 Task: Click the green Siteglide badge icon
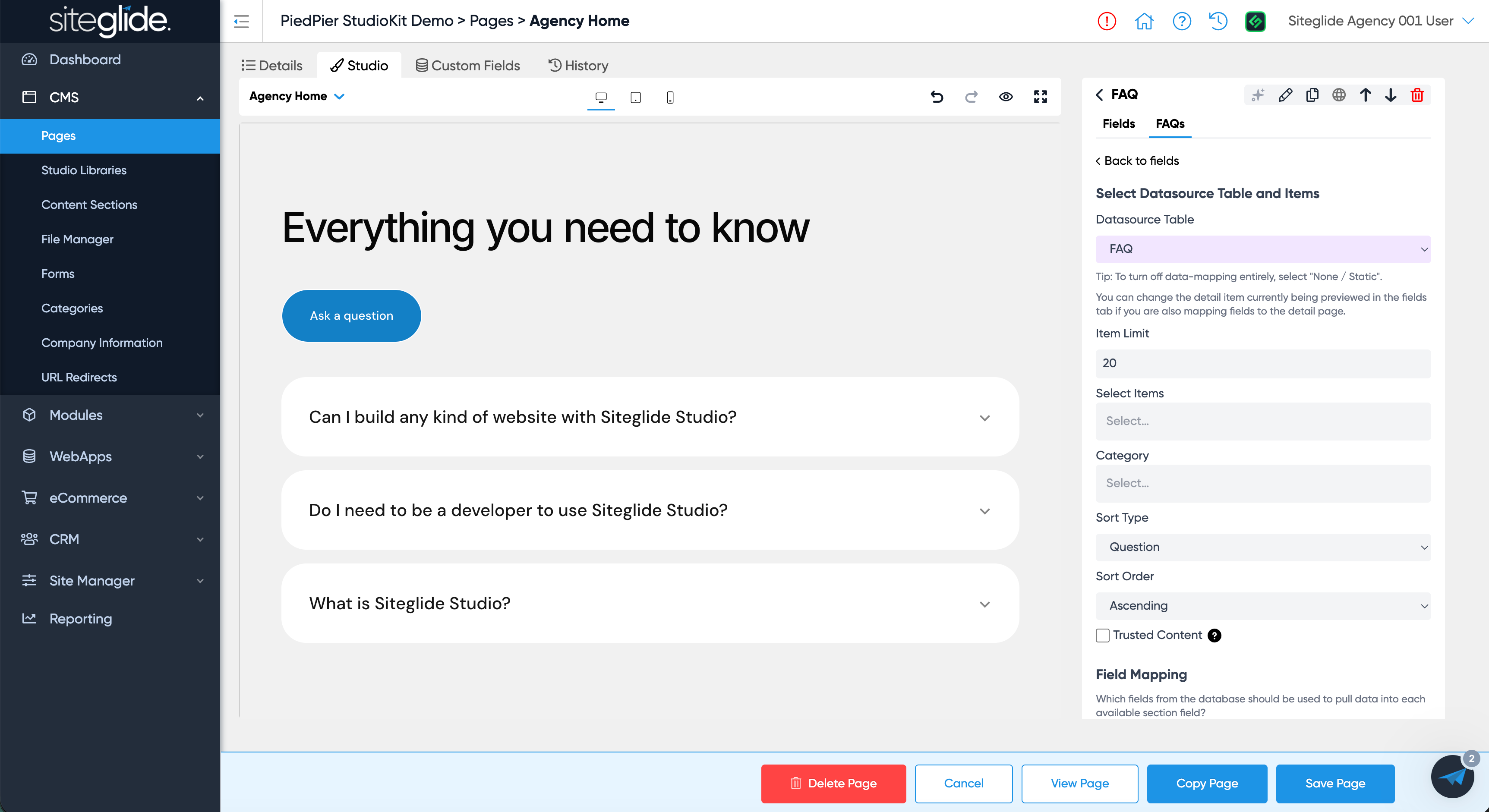[1256, 22]
